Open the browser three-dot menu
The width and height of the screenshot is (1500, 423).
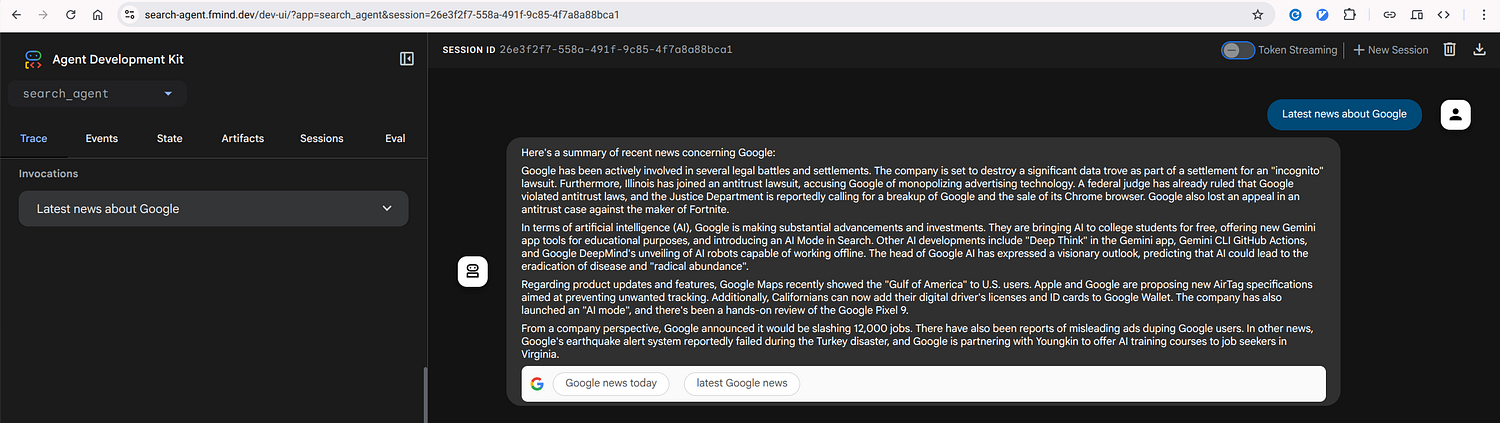(x=1481, y=15)
